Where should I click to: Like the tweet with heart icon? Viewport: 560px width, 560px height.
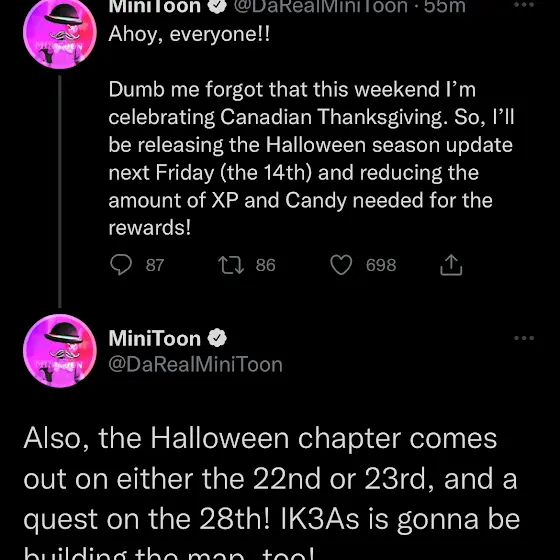341,265
